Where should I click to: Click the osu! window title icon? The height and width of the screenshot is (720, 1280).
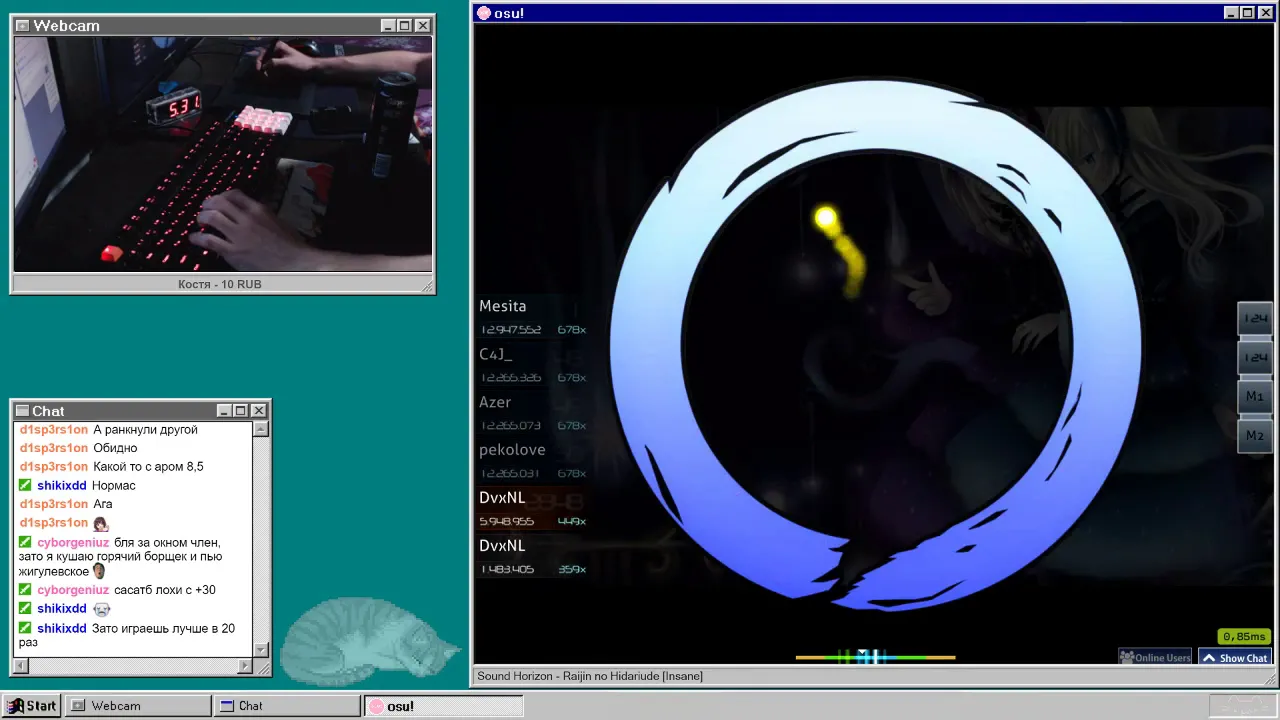(484, 13)
